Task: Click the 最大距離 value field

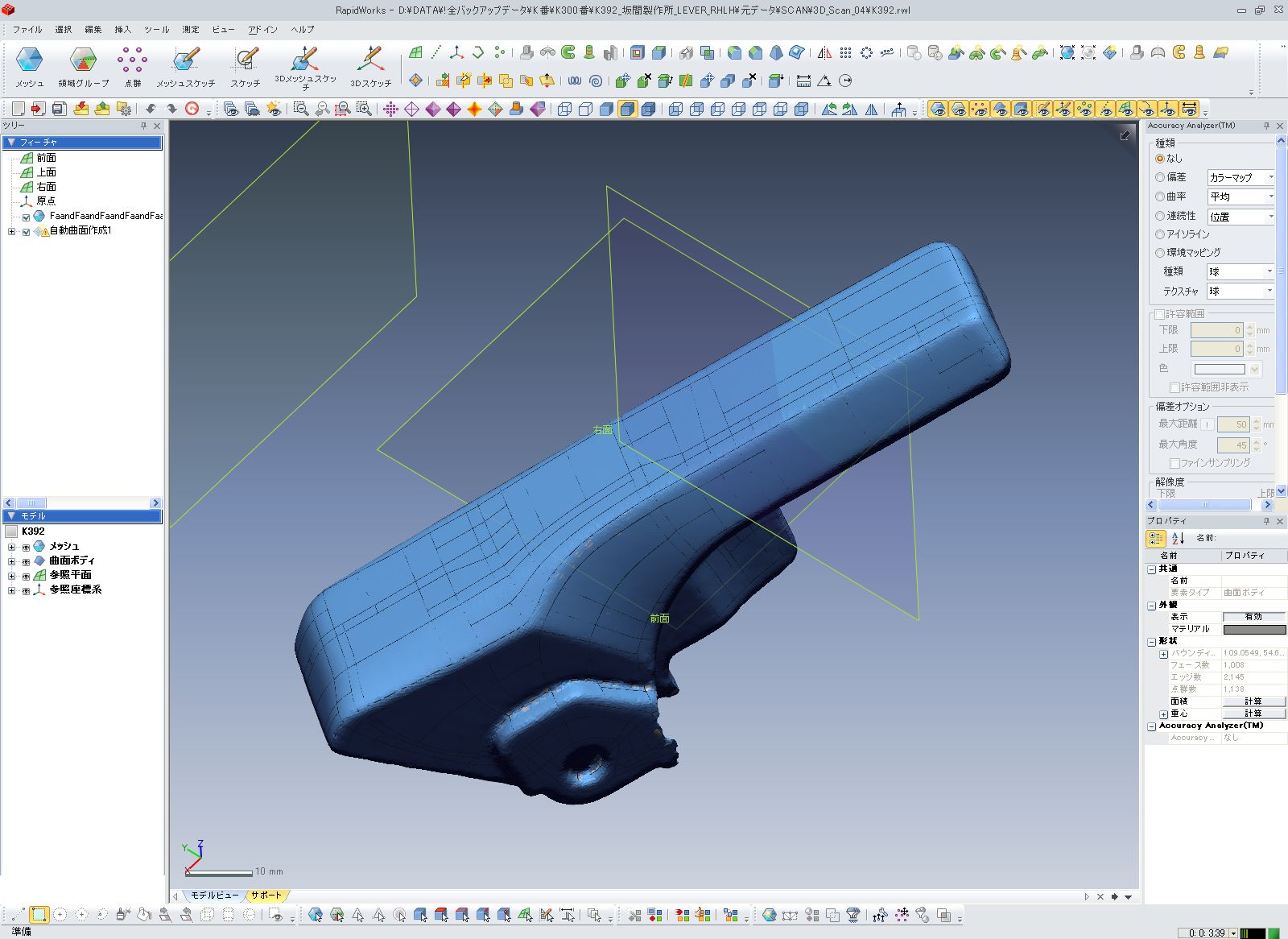Action: 1233,424
